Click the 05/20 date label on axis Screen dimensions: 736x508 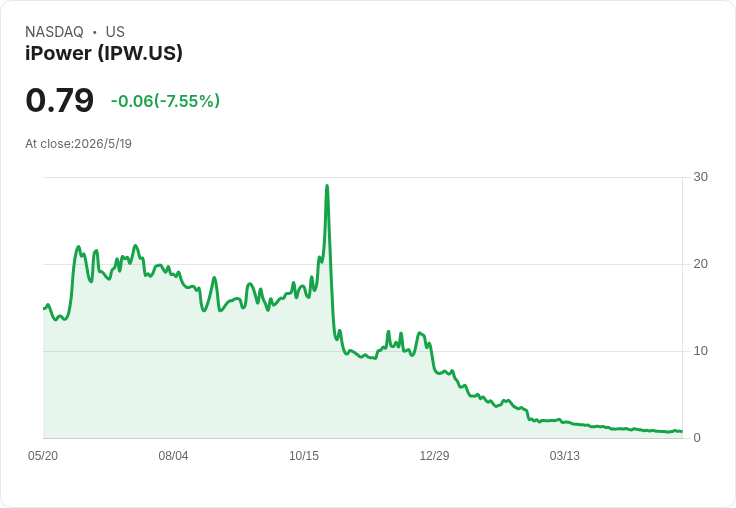43,455
